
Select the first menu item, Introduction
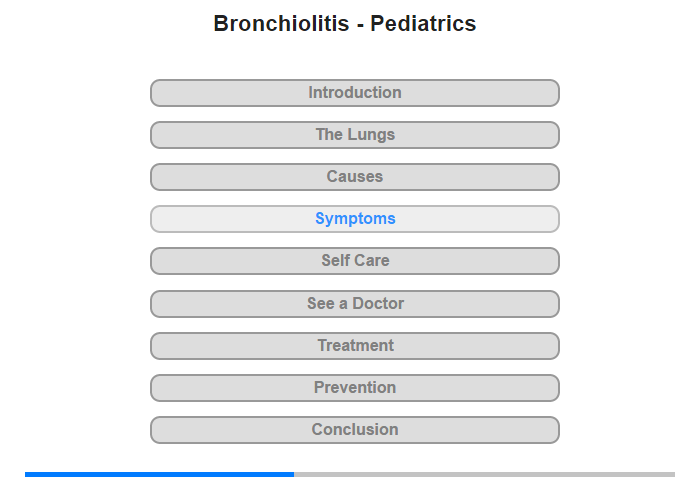[354, 93]
